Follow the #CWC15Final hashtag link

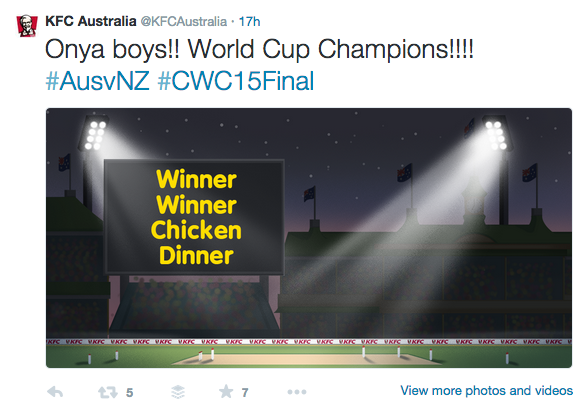click(236, 81)
